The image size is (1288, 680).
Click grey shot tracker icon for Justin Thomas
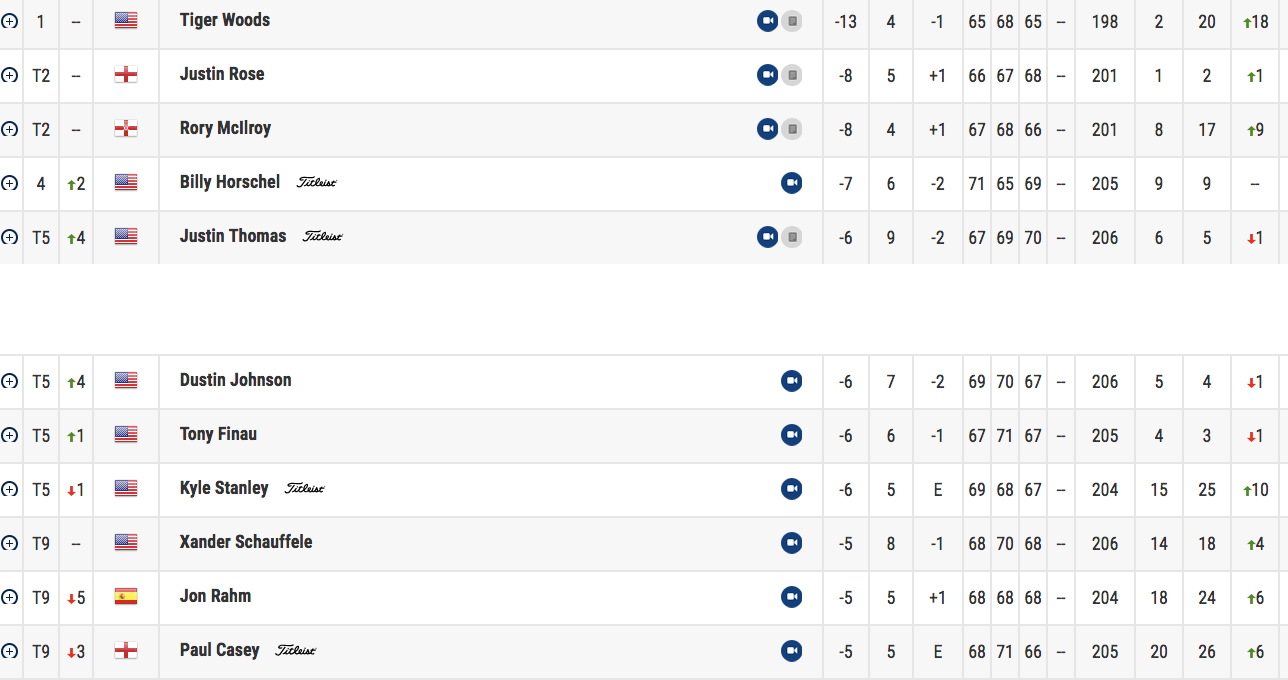[792, 237]
